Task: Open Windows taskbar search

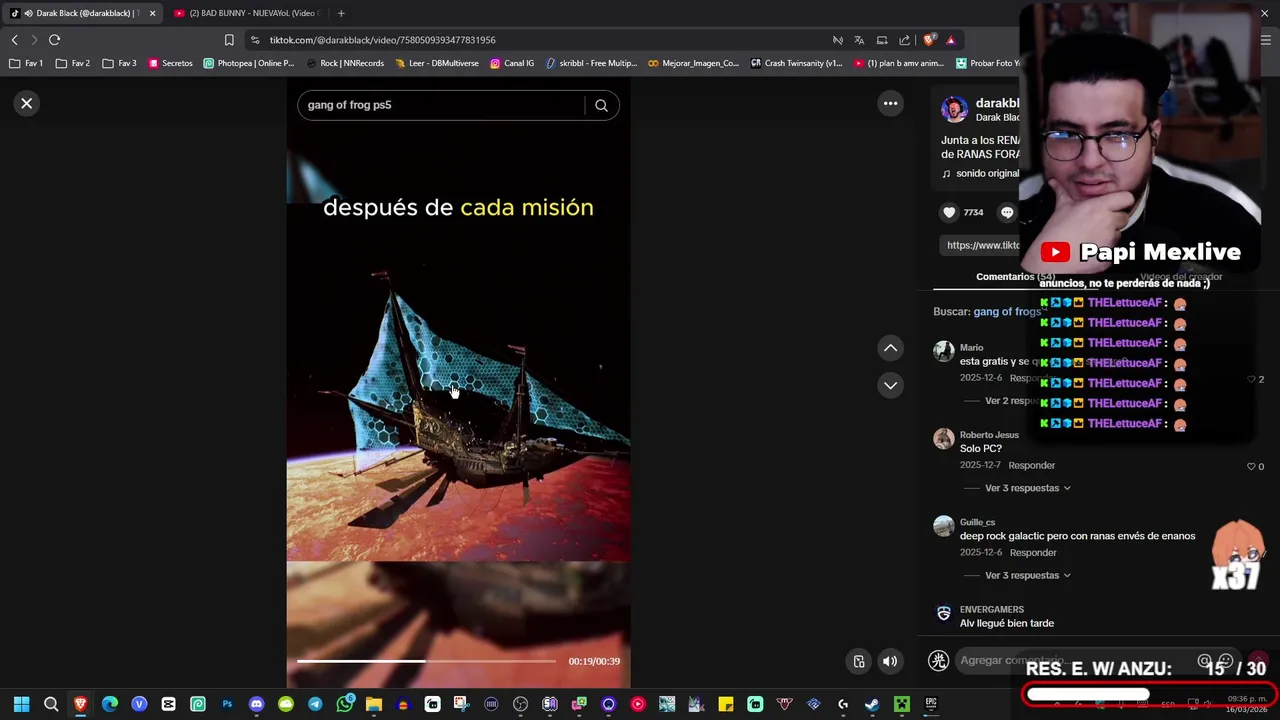Action: click(x=51, y=704)
